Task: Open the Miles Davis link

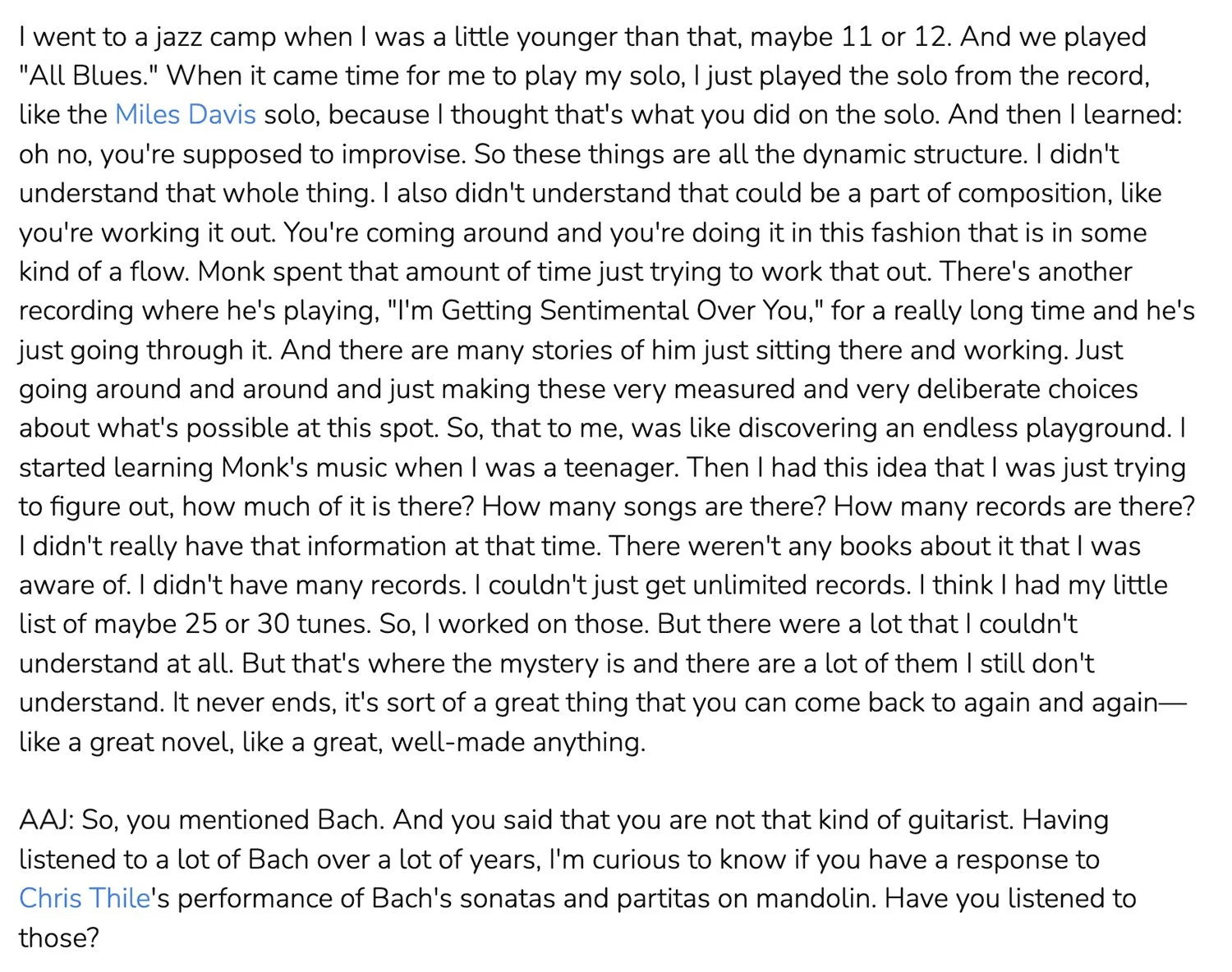Action: pos(186,114)
